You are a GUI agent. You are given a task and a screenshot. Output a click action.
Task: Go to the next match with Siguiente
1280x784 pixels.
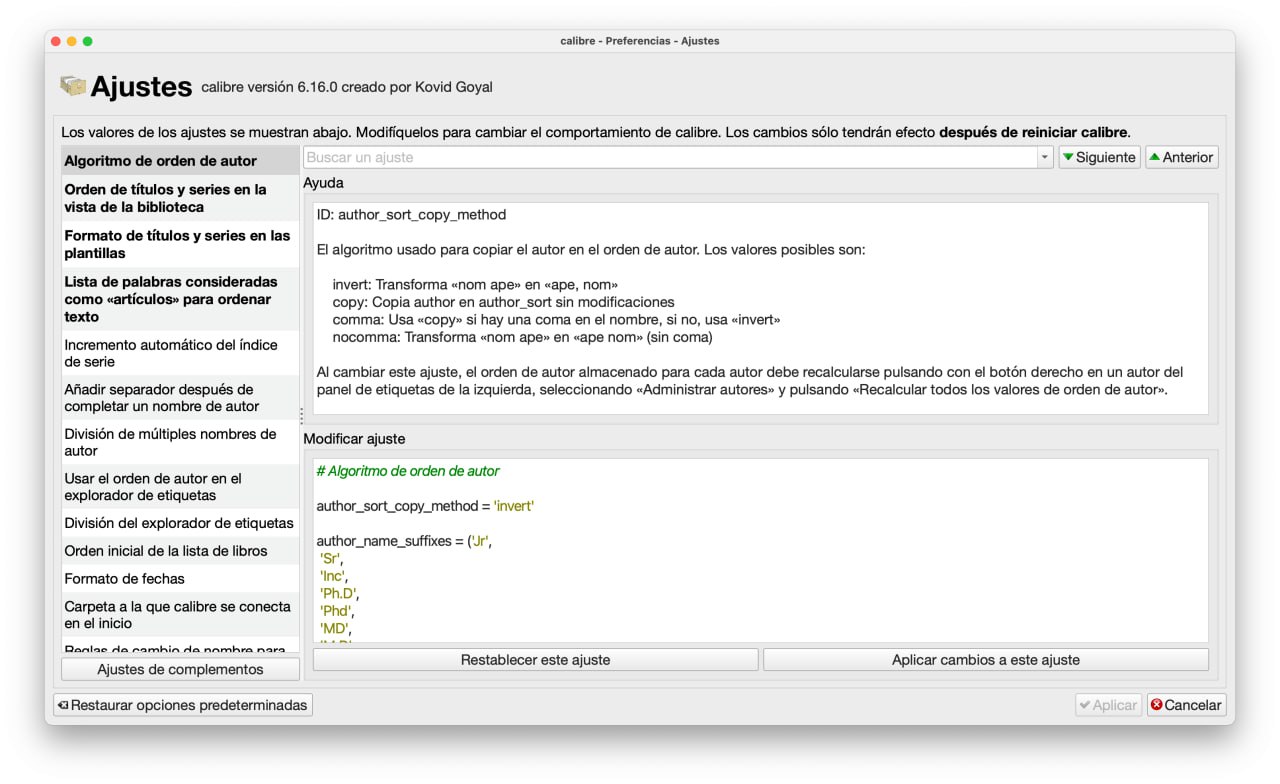[1099, 157]
